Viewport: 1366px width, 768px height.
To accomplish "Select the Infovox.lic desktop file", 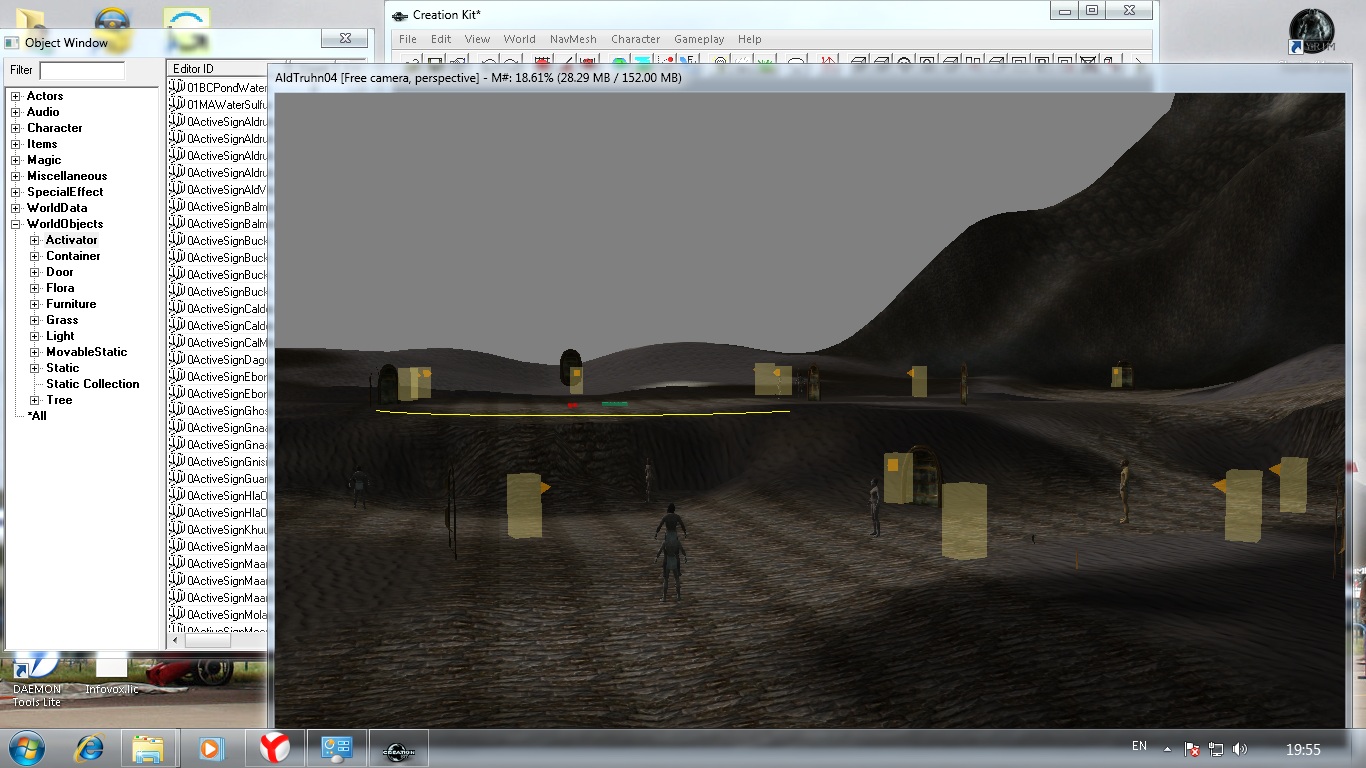I will point(112,676).
